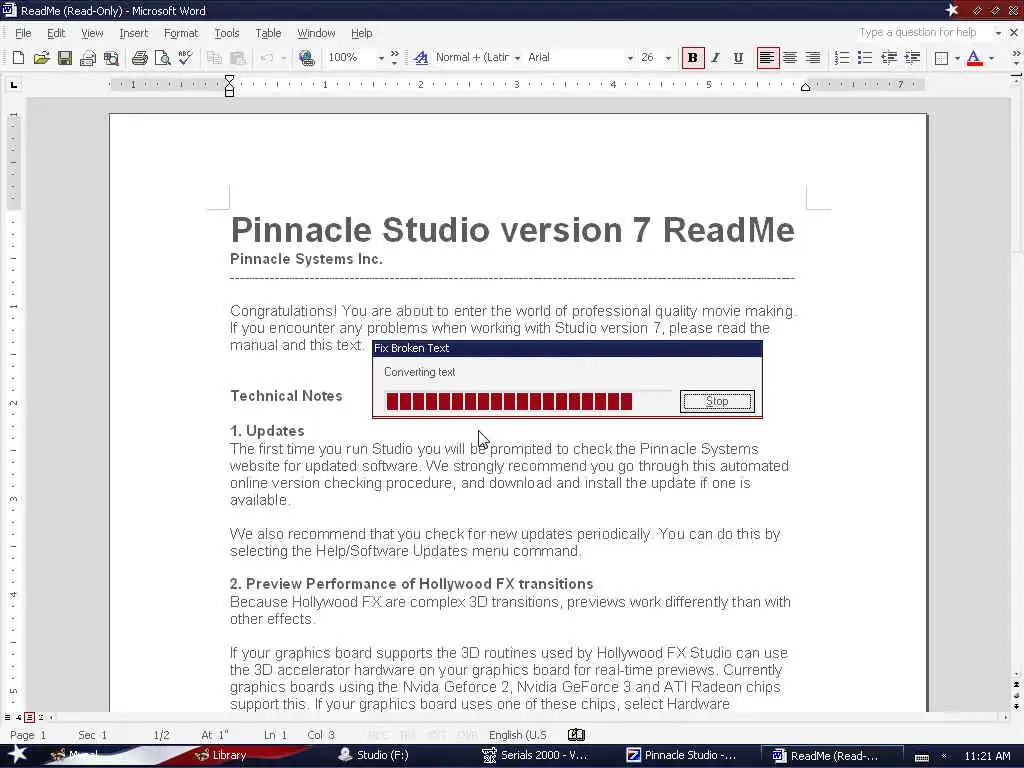Apply the outside border icon

click(941, 58)
